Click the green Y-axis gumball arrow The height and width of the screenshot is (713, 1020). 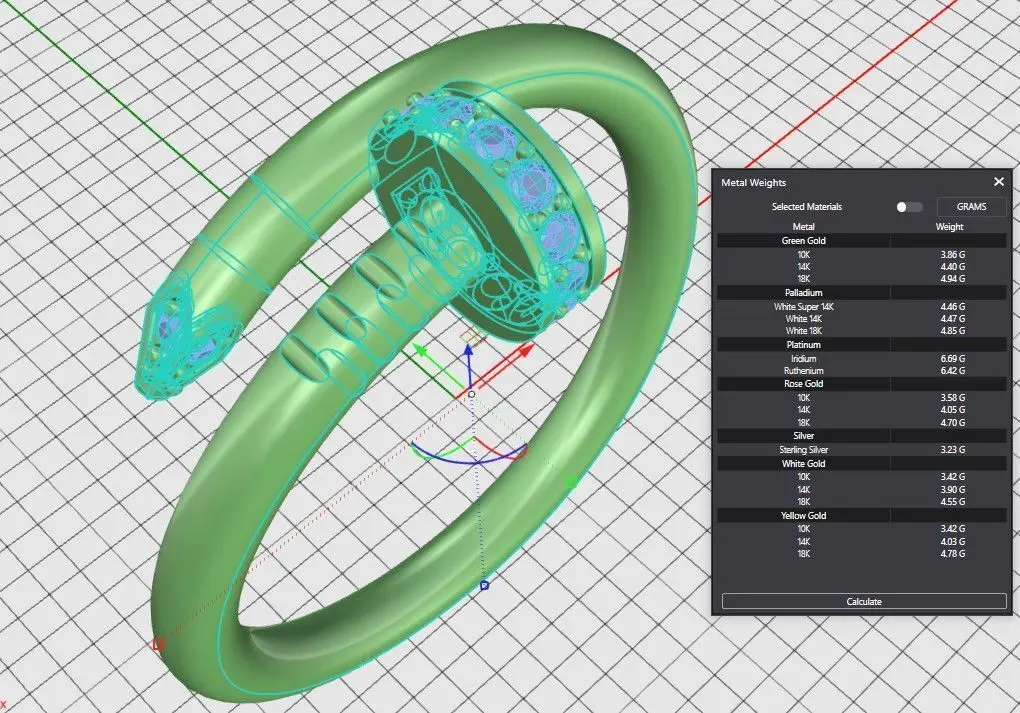coord(421,352)
